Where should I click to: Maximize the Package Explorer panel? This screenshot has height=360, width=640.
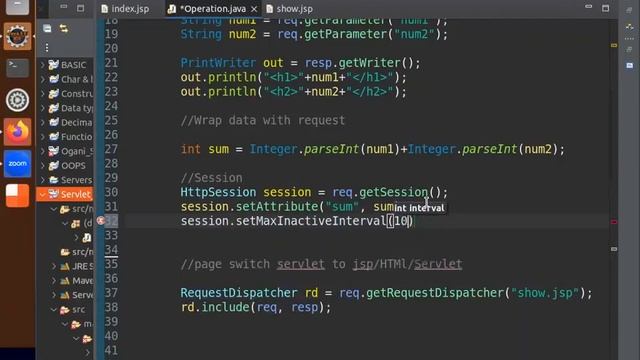click(80, 8)
